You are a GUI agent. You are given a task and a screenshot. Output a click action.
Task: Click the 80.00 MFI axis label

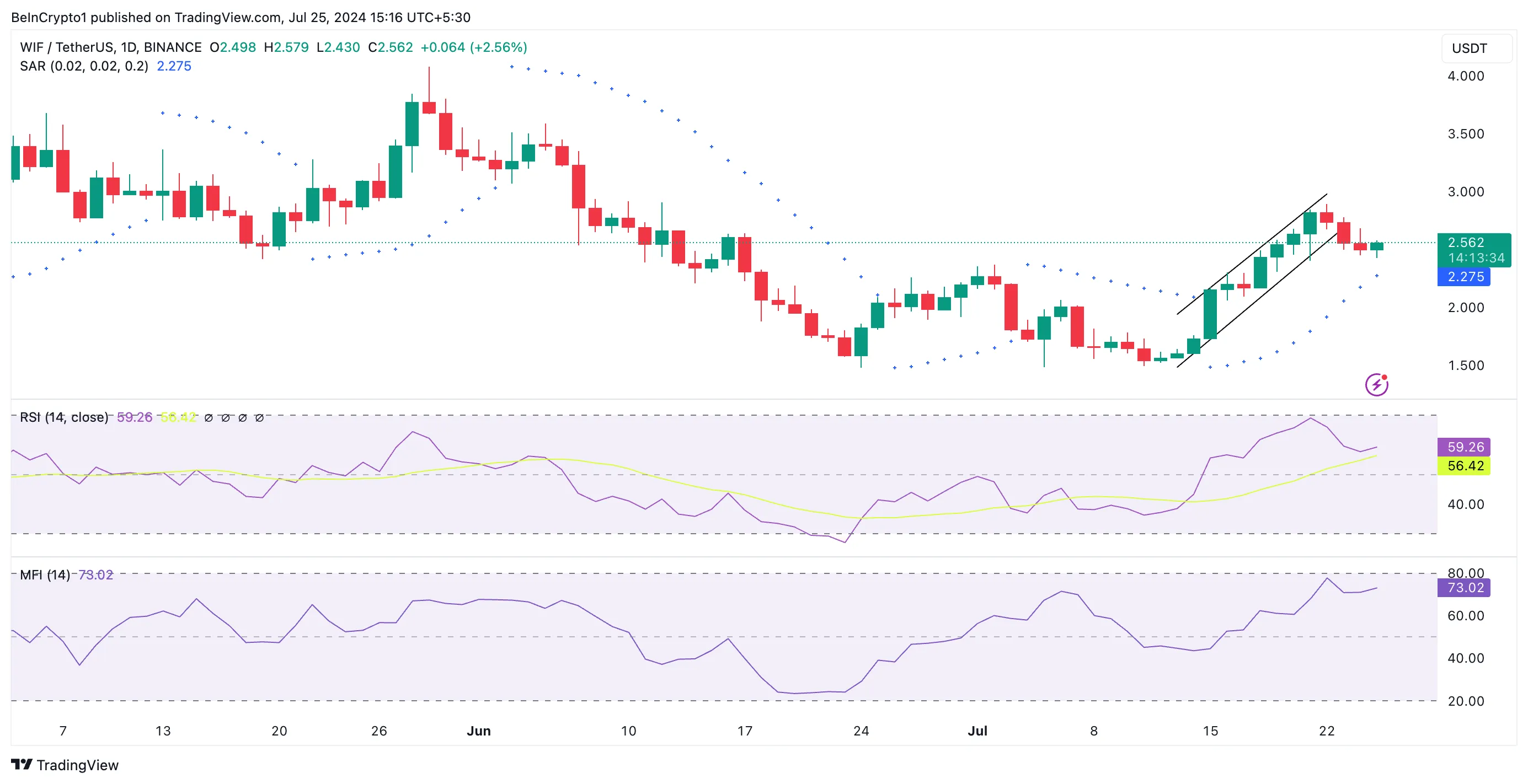coord(1466,572)
